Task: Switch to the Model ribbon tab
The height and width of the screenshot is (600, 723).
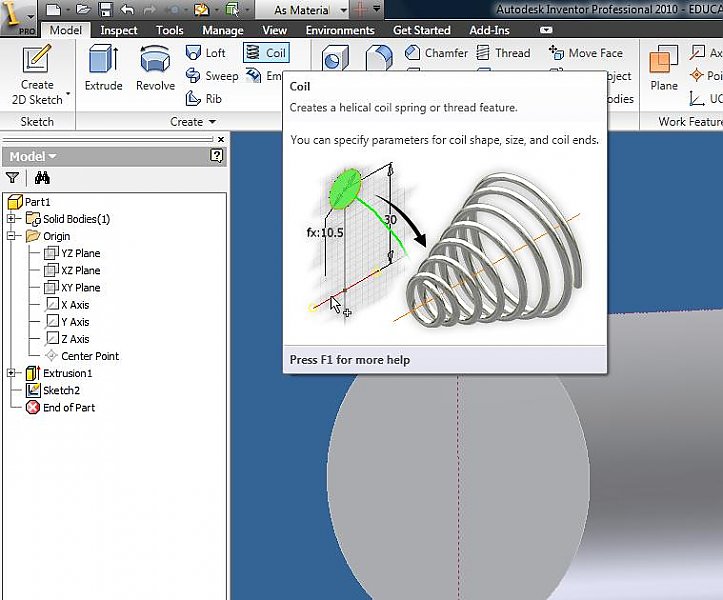Action: coord(65,30)
